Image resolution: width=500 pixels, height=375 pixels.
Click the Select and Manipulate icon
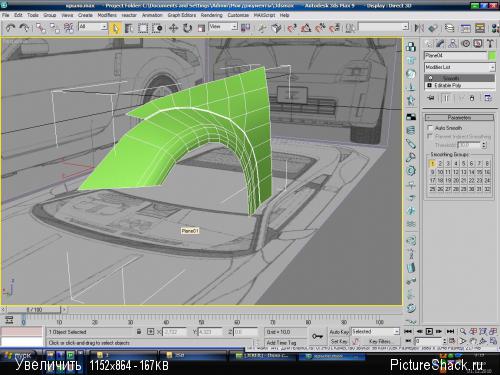pyautogui.click(x=262, y=28)
